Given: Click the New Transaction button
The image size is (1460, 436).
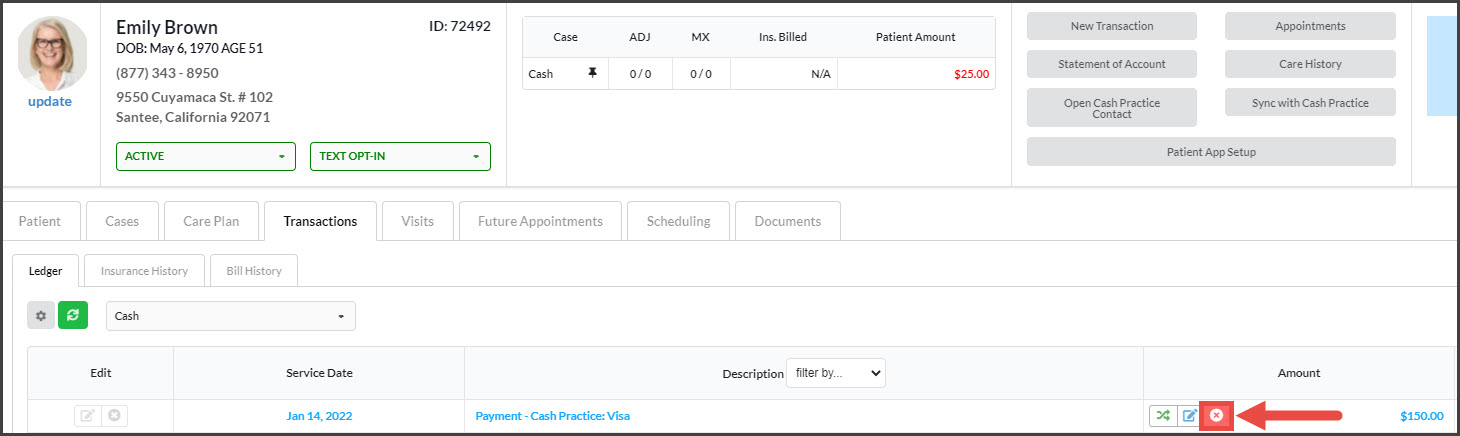Looking at the screenshot, I should tap(1112, 26).
